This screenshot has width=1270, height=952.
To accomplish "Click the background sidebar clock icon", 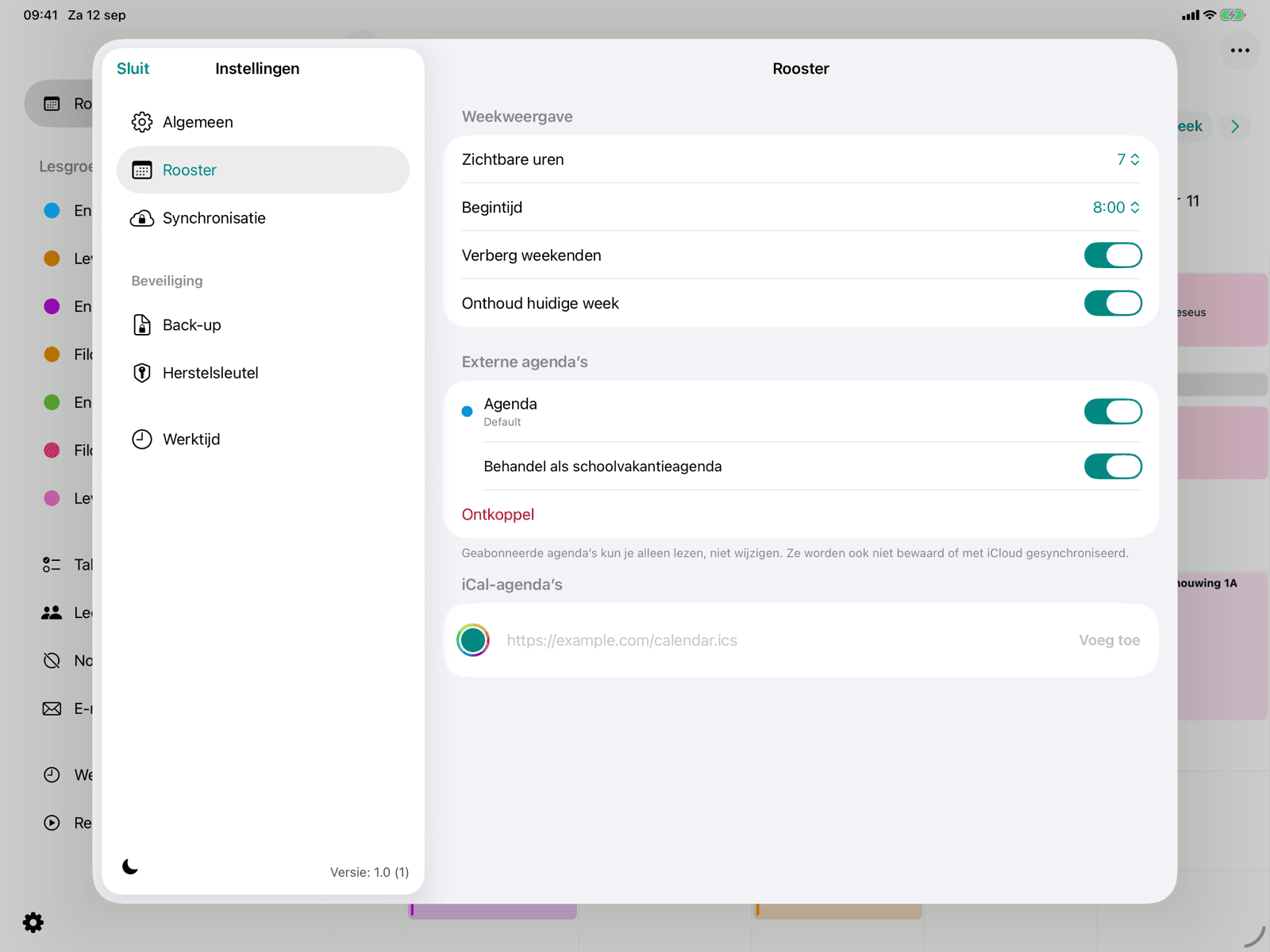I will tap(52, 775).
